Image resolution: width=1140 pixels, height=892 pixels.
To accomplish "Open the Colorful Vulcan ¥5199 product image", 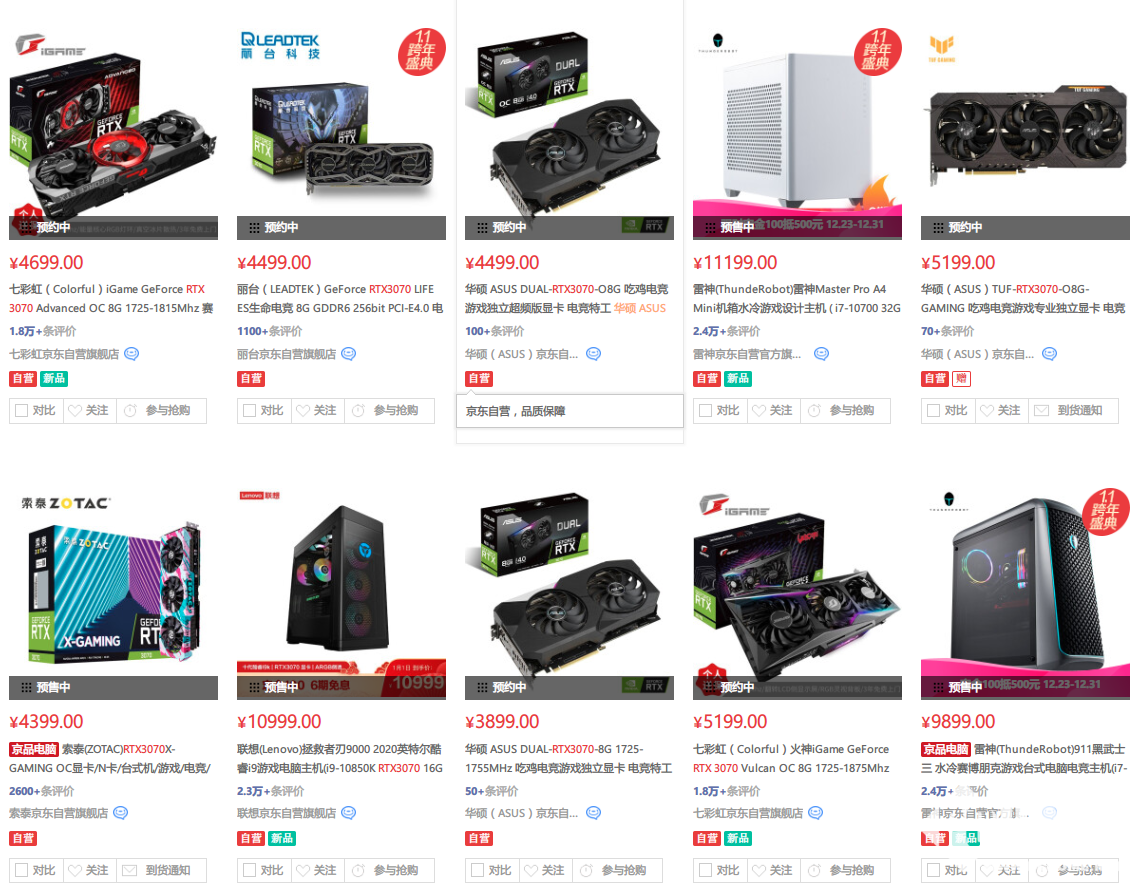I will [798, 583].
